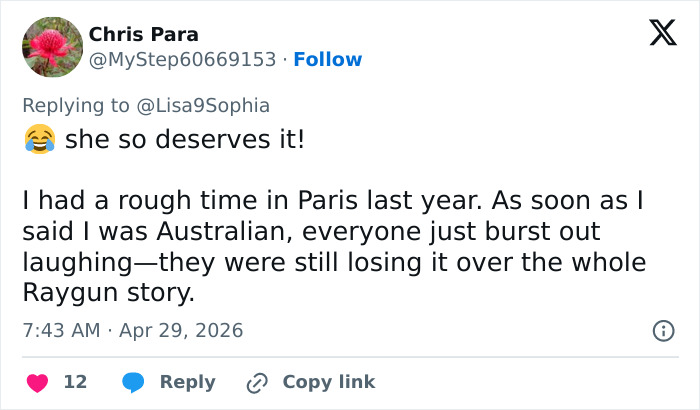This screenshot has height=410, width=700.
Task: Click the sentence mentioning Paris last year
Action: (250, 201)
